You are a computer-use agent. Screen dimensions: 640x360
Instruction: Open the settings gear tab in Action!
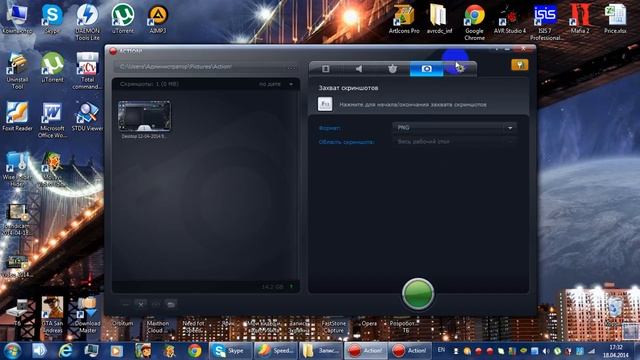[x=460, y=69]
